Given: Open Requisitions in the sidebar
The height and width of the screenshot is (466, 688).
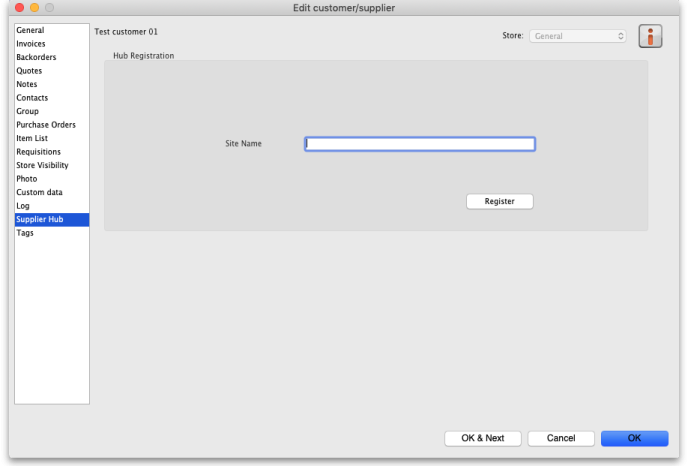Looking at the screenshot, I should click(x=38, y=152).
